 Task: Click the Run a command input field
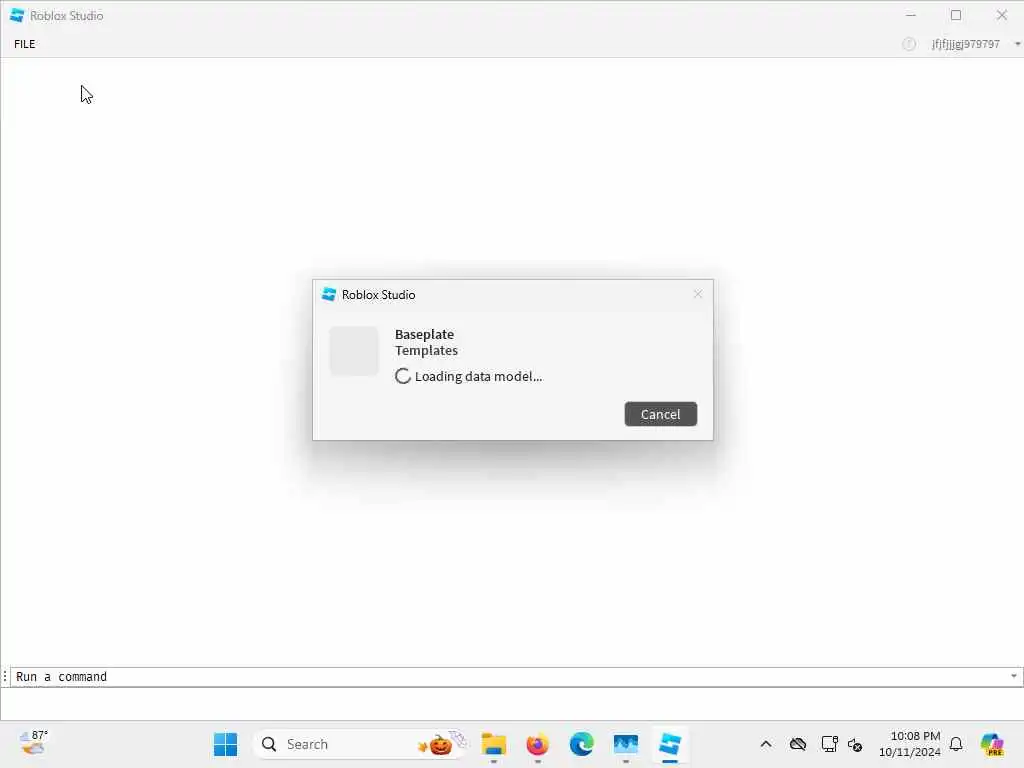point(509,677)
